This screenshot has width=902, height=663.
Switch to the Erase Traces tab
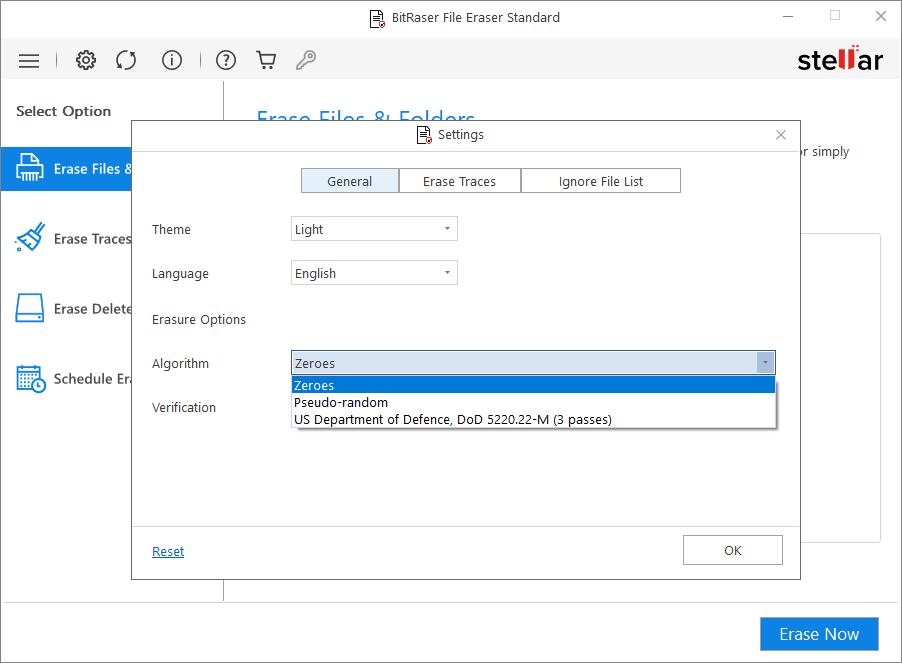(460, 181)
